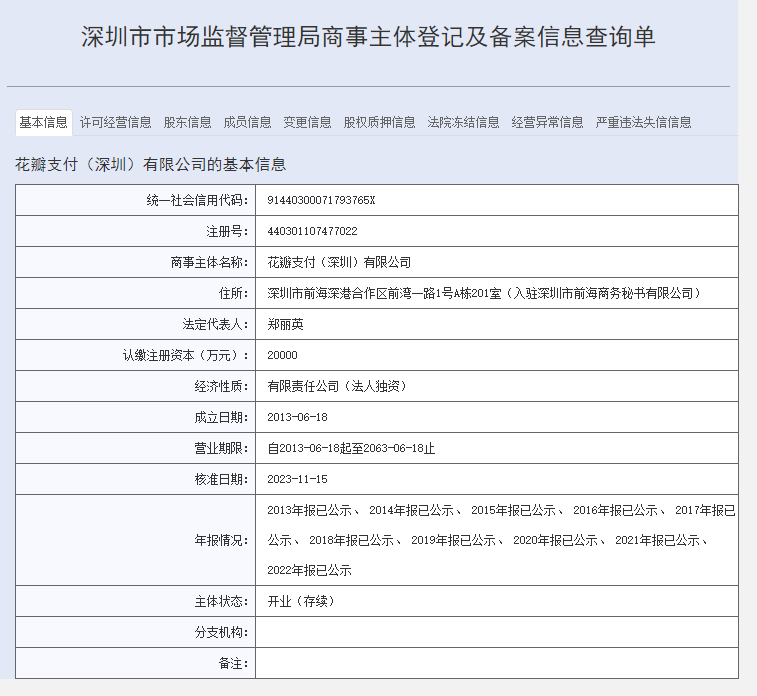This screenshot has height=696, width=757.
Task: Click the label 法定代表人:
Action: coord(215,324)
